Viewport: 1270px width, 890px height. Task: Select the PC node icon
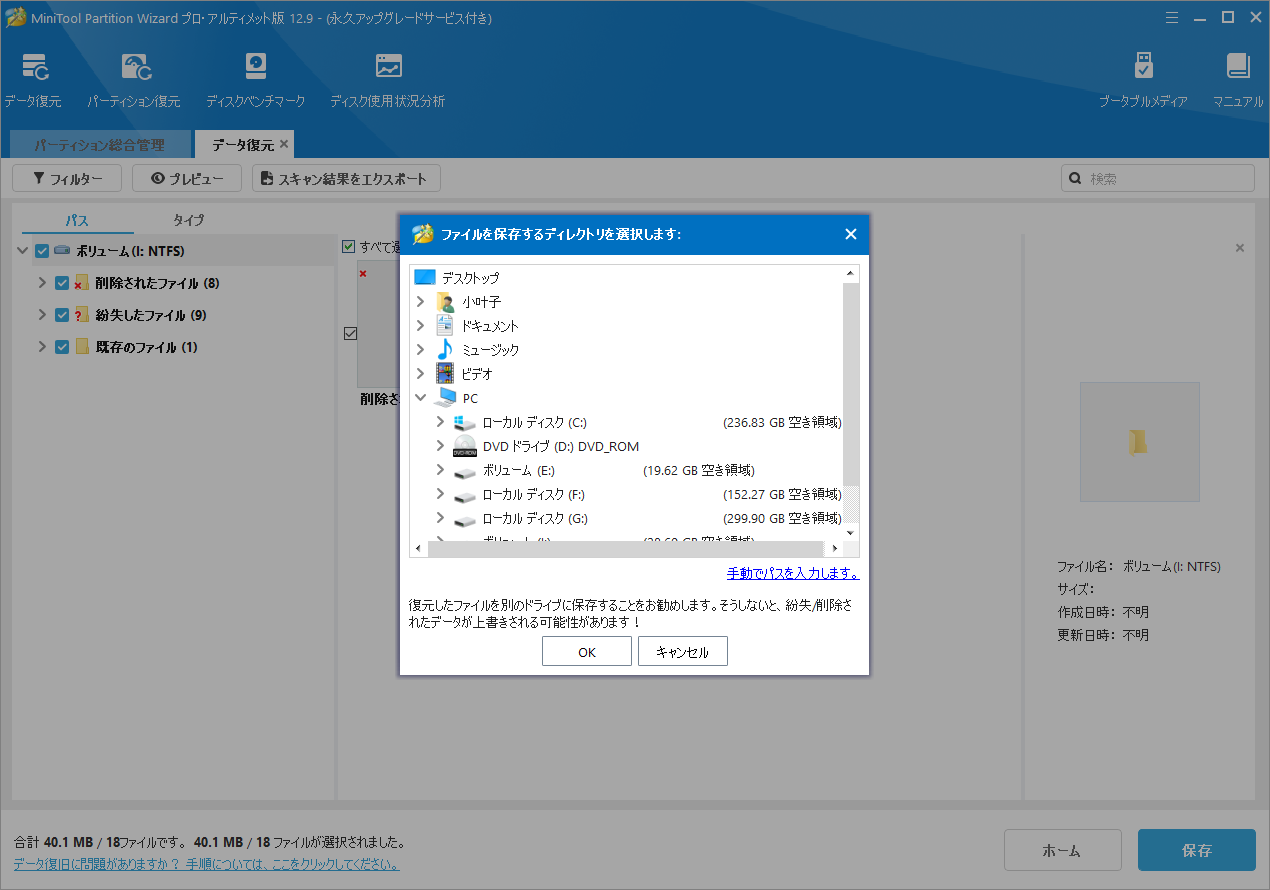click(x=446, y=398)
